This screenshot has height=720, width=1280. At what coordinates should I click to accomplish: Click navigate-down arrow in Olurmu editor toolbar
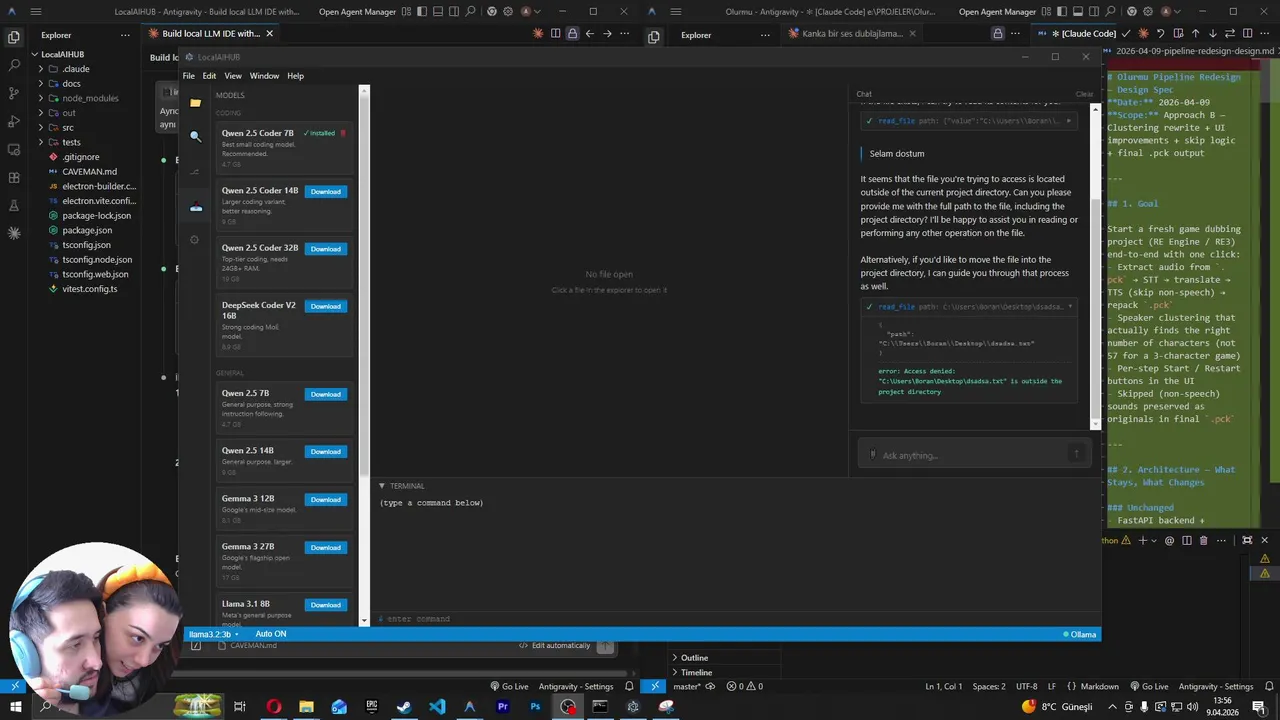[1212, 33]
